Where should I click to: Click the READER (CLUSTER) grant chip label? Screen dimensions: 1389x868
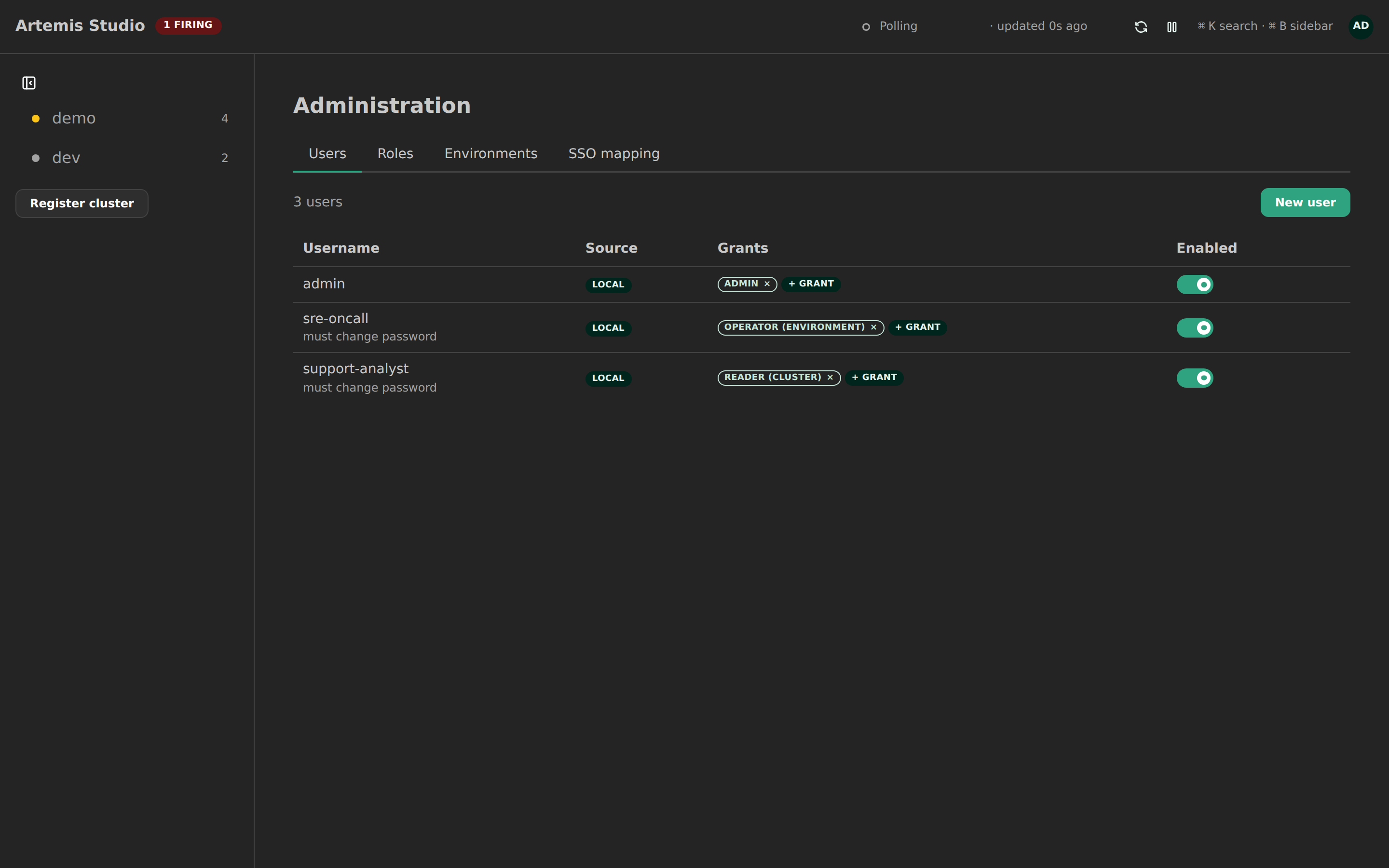pyautogui.click(x=772, y=377)
